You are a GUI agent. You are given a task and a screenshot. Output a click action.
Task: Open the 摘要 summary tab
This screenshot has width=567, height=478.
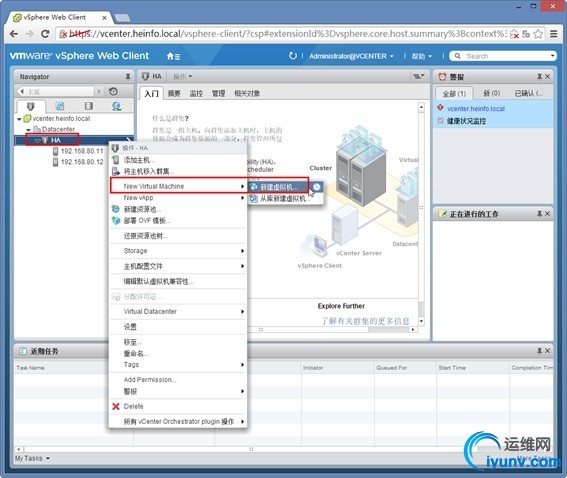174,93
